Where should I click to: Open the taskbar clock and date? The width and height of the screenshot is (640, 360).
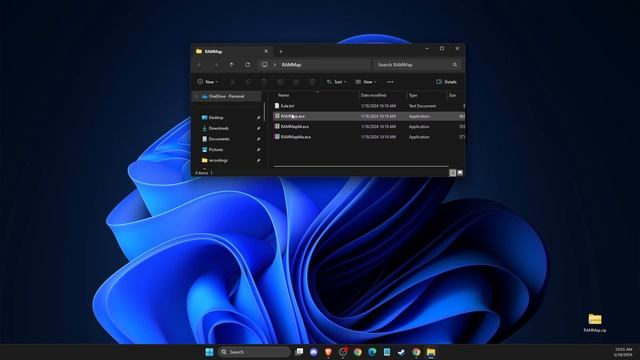pos(623,352)
